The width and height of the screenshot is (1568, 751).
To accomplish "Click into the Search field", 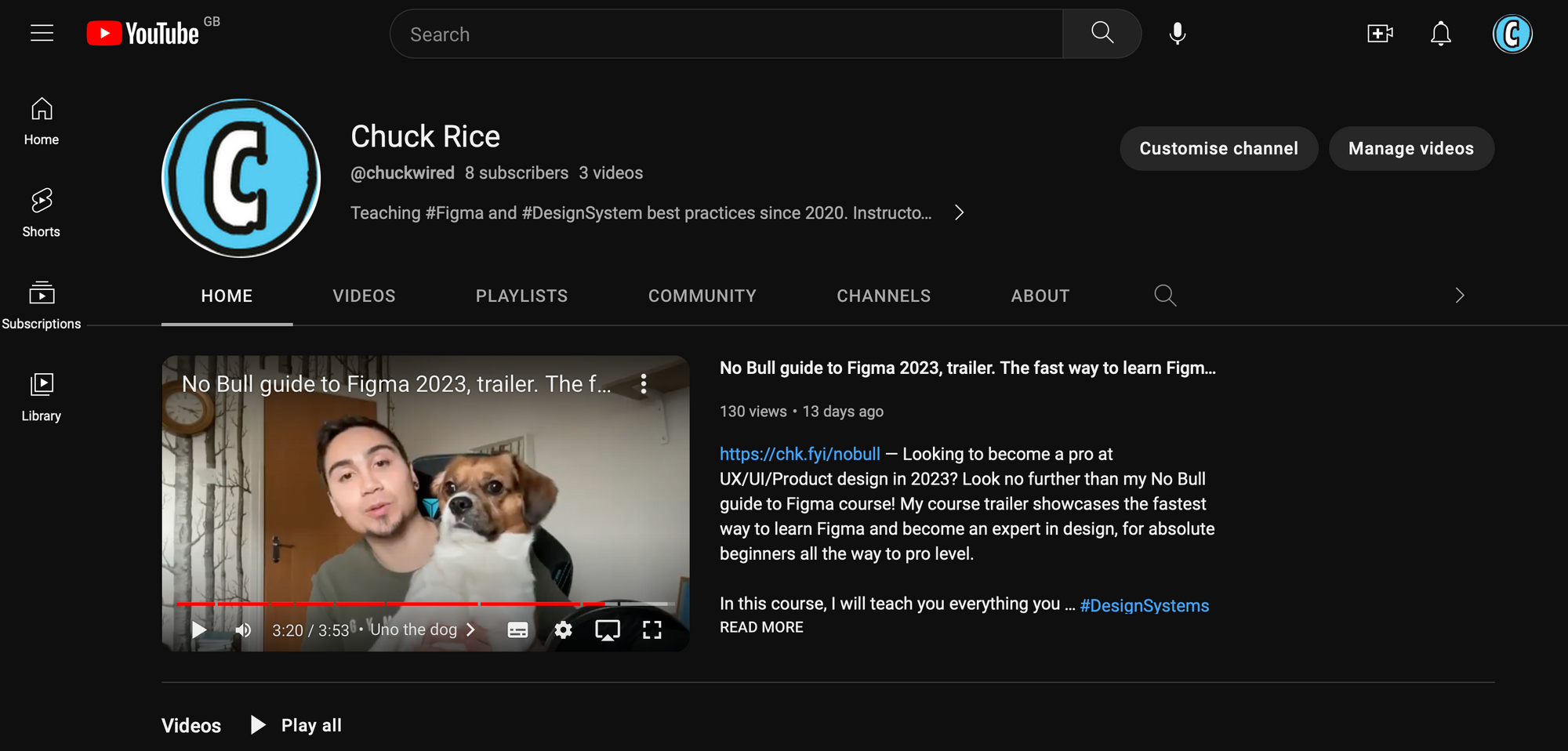I will 726,34.
